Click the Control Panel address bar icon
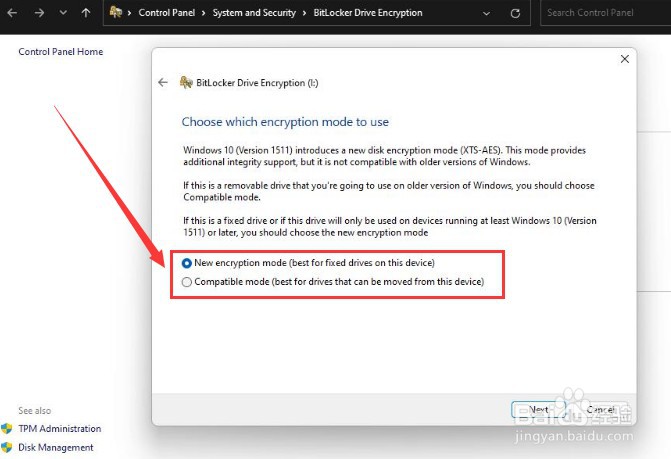The height and width of the screenshot is (459, 671). (116, 13)
